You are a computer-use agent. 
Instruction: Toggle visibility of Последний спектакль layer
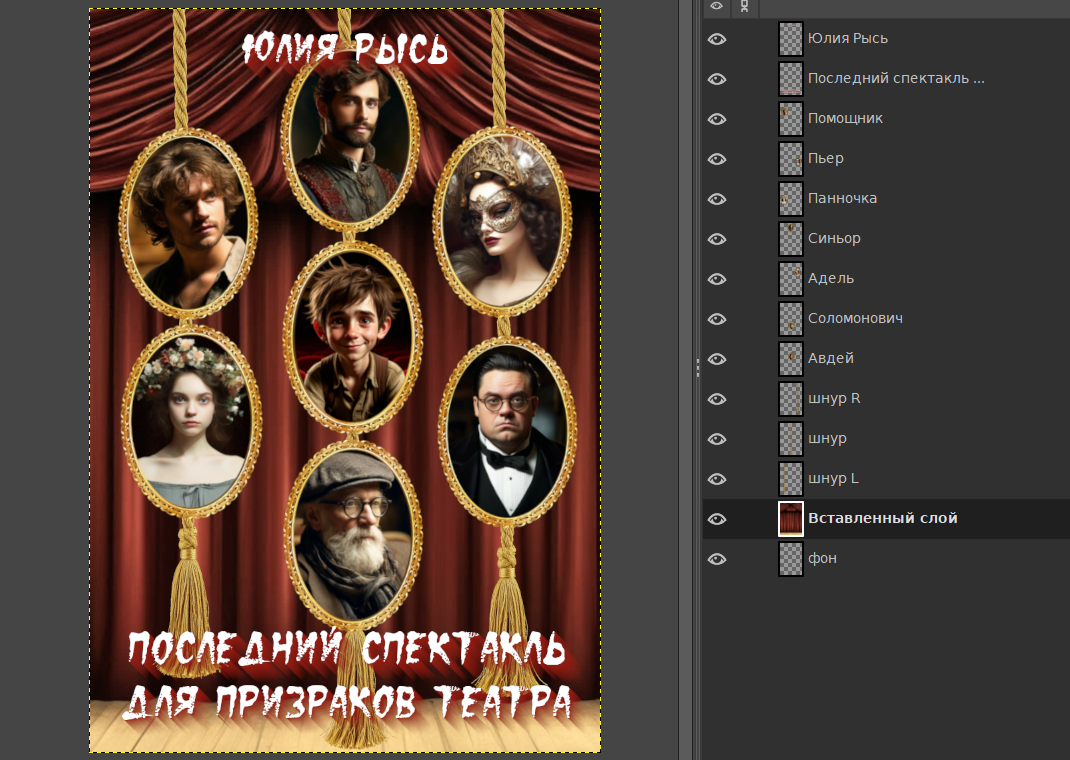(x=717, y=79)
